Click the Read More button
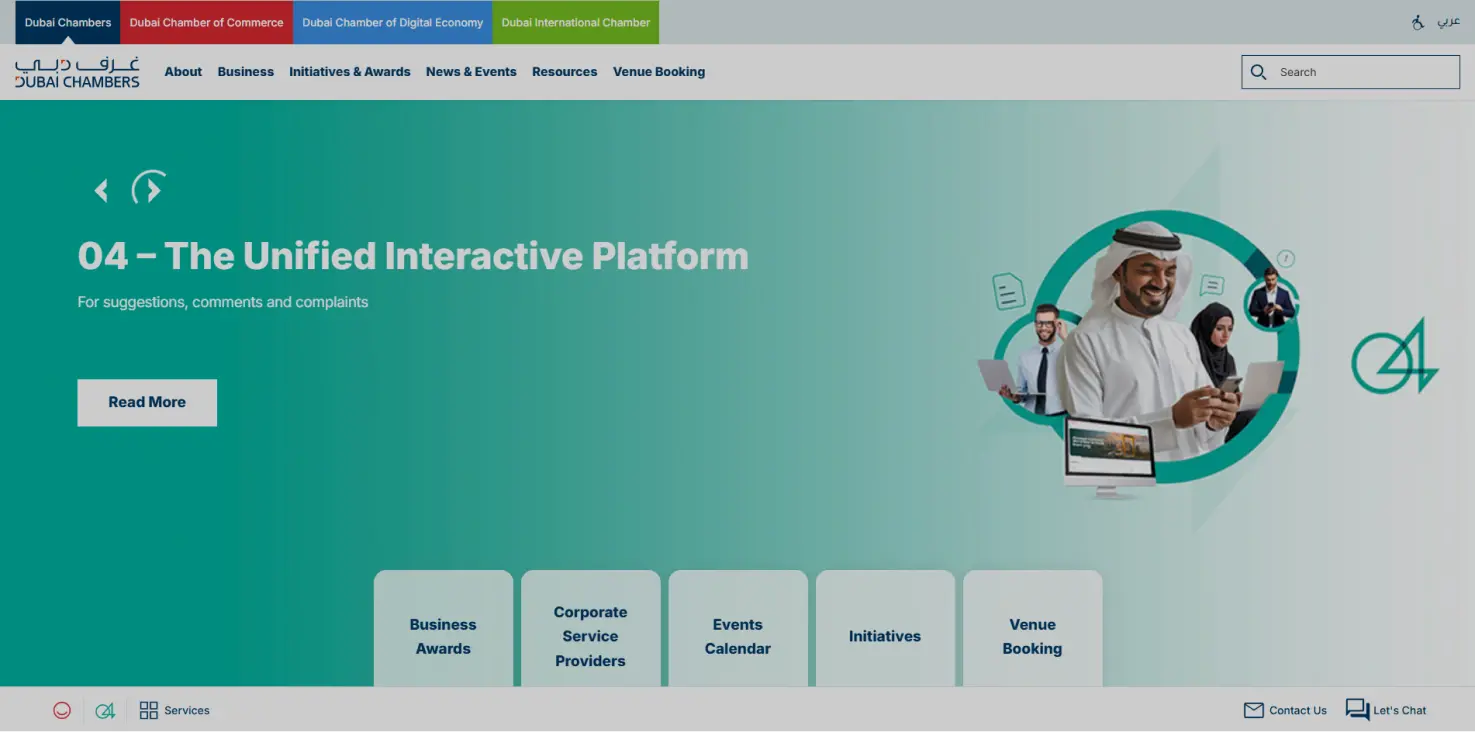Image resolution: width=1475 pixels, height=732 pixels. [x=147, y=403]
